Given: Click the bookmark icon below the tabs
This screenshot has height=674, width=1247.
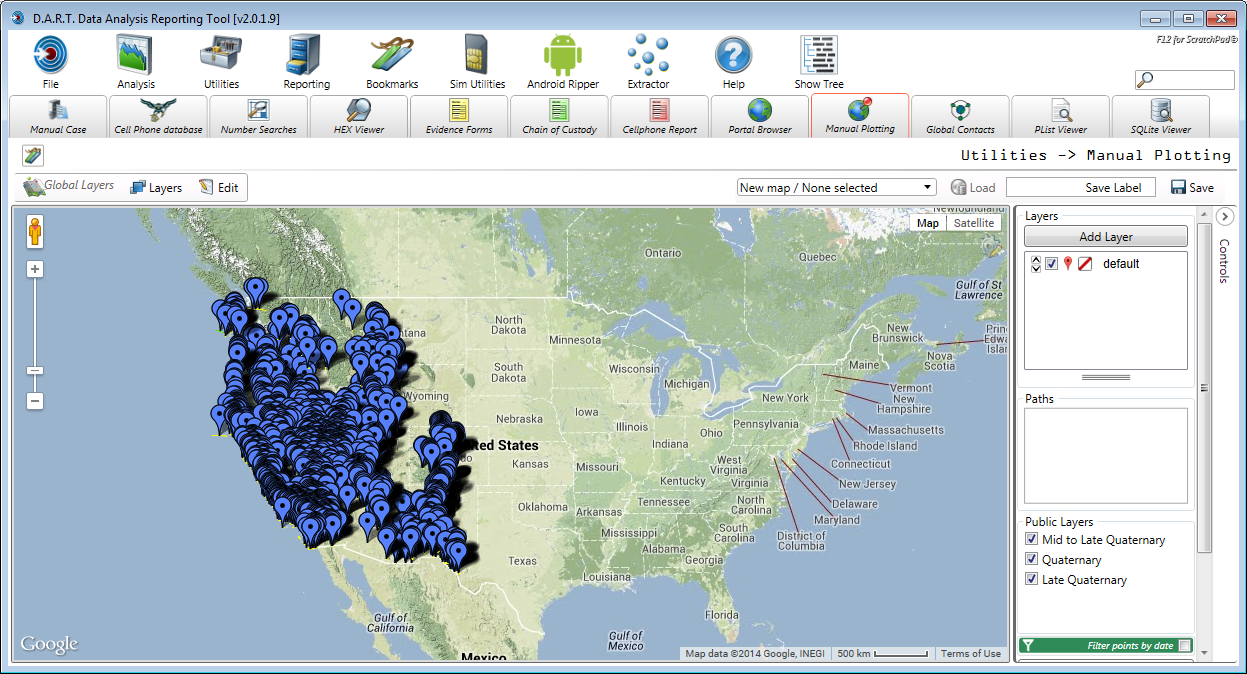Looking at the screenshot, I should coord(33,155).
